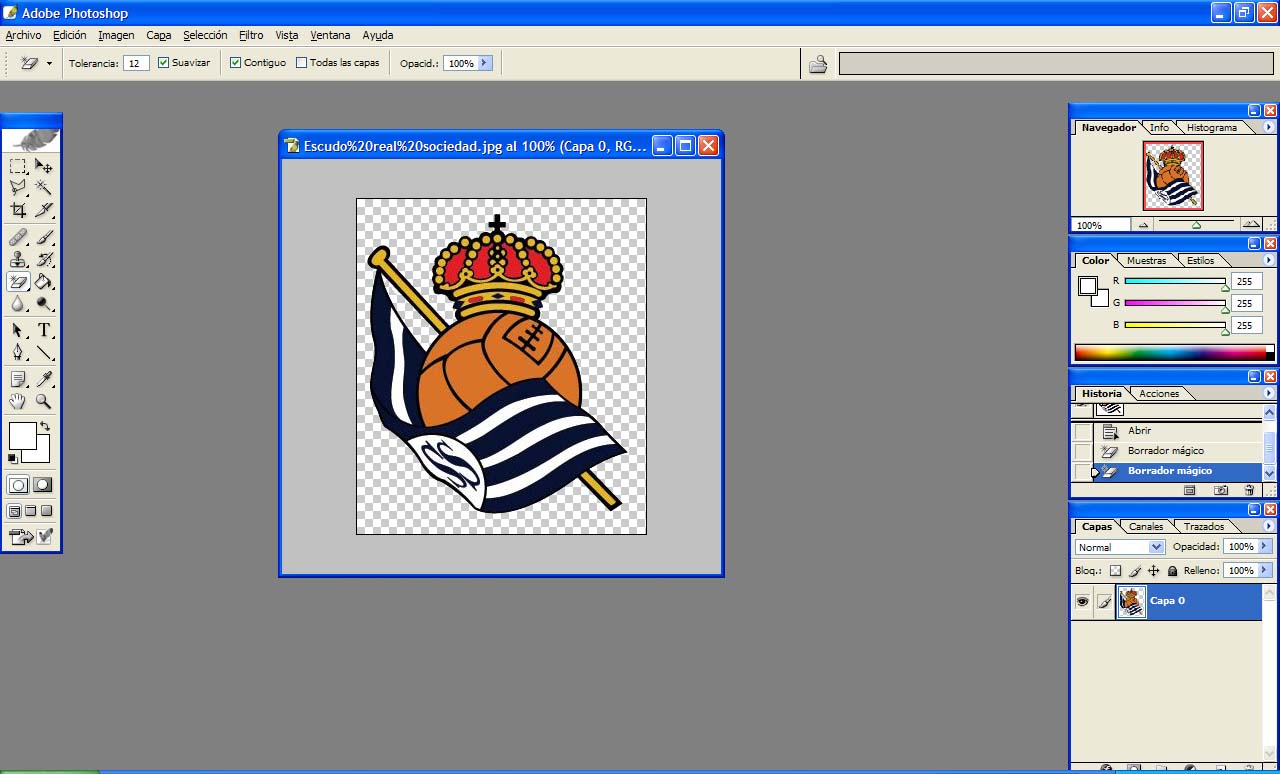Choose the Hand tool

[x=18, y=401]
